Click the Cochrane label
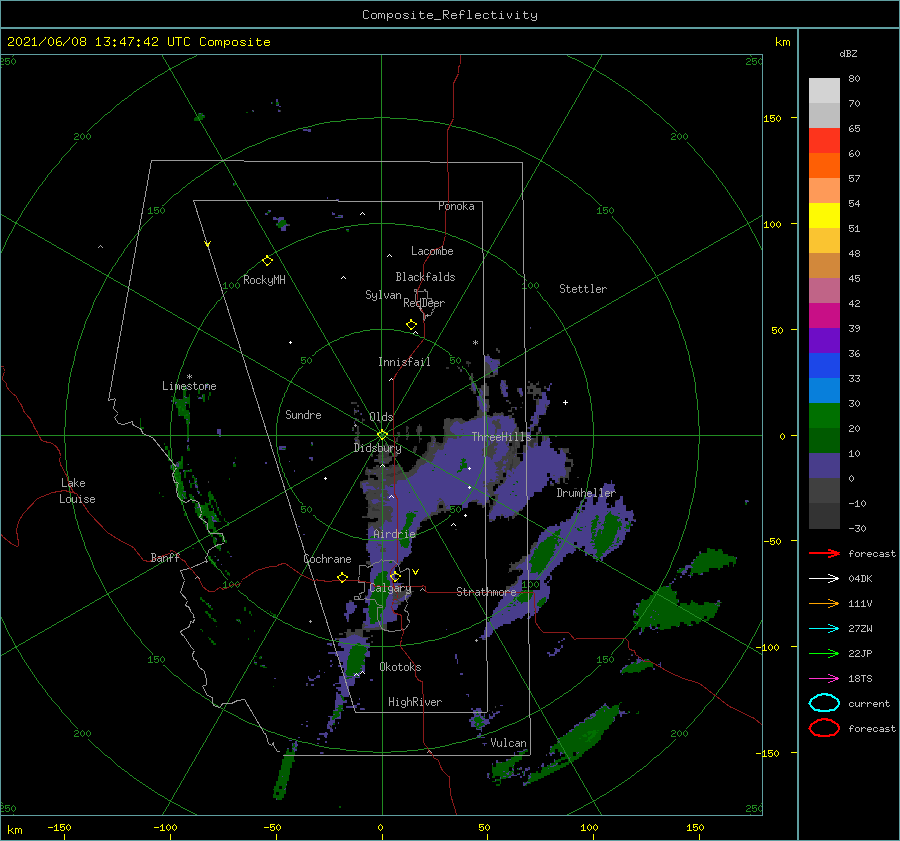 327,559
